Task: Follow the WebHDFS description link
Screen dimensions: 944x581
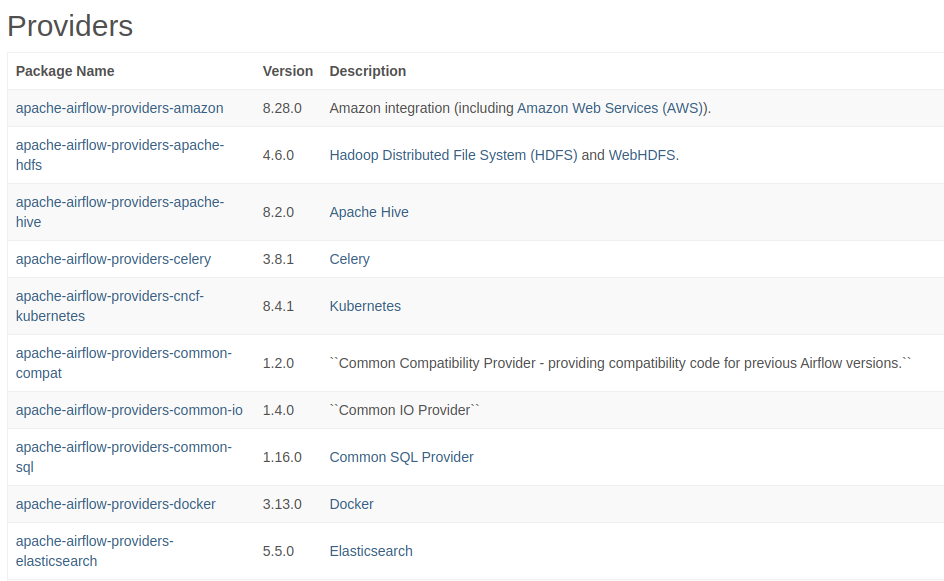Action: 642,155
